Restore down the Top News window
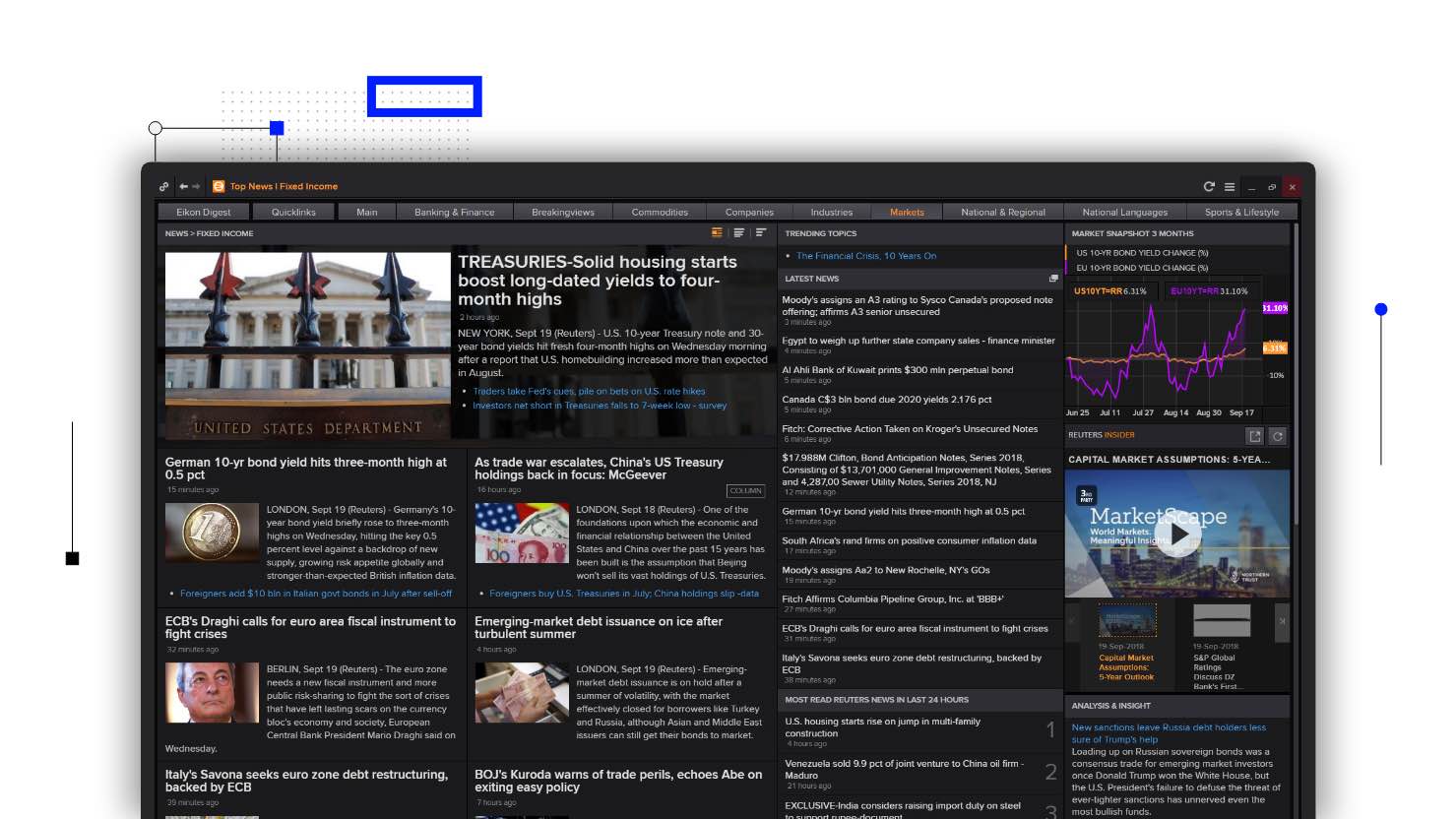Screen dimensions: 1456x819 1272,186
